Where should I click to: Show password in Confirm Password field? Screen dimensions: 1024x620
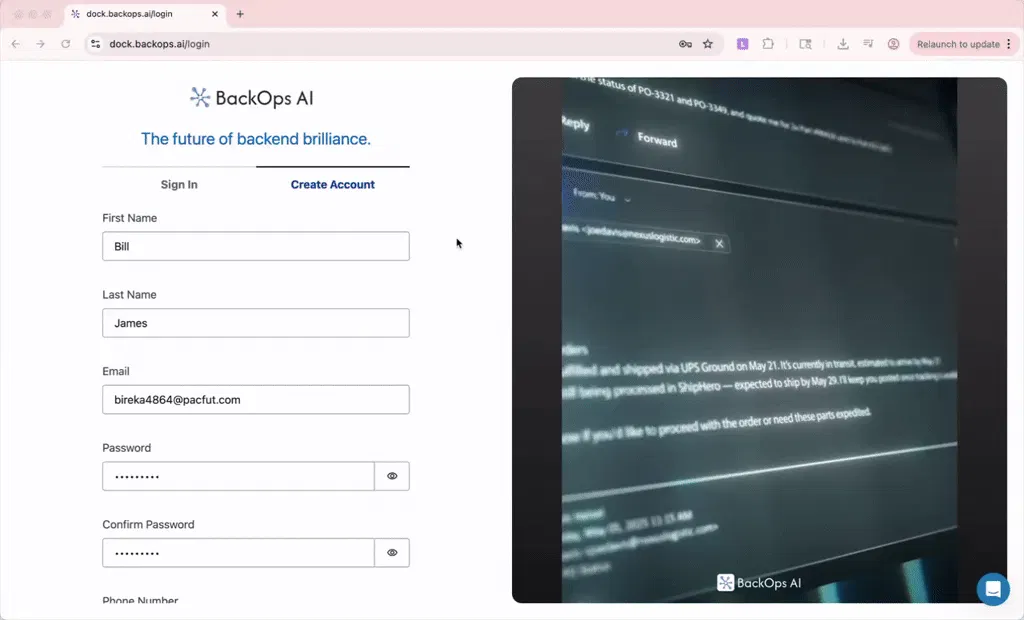(392, 553)
